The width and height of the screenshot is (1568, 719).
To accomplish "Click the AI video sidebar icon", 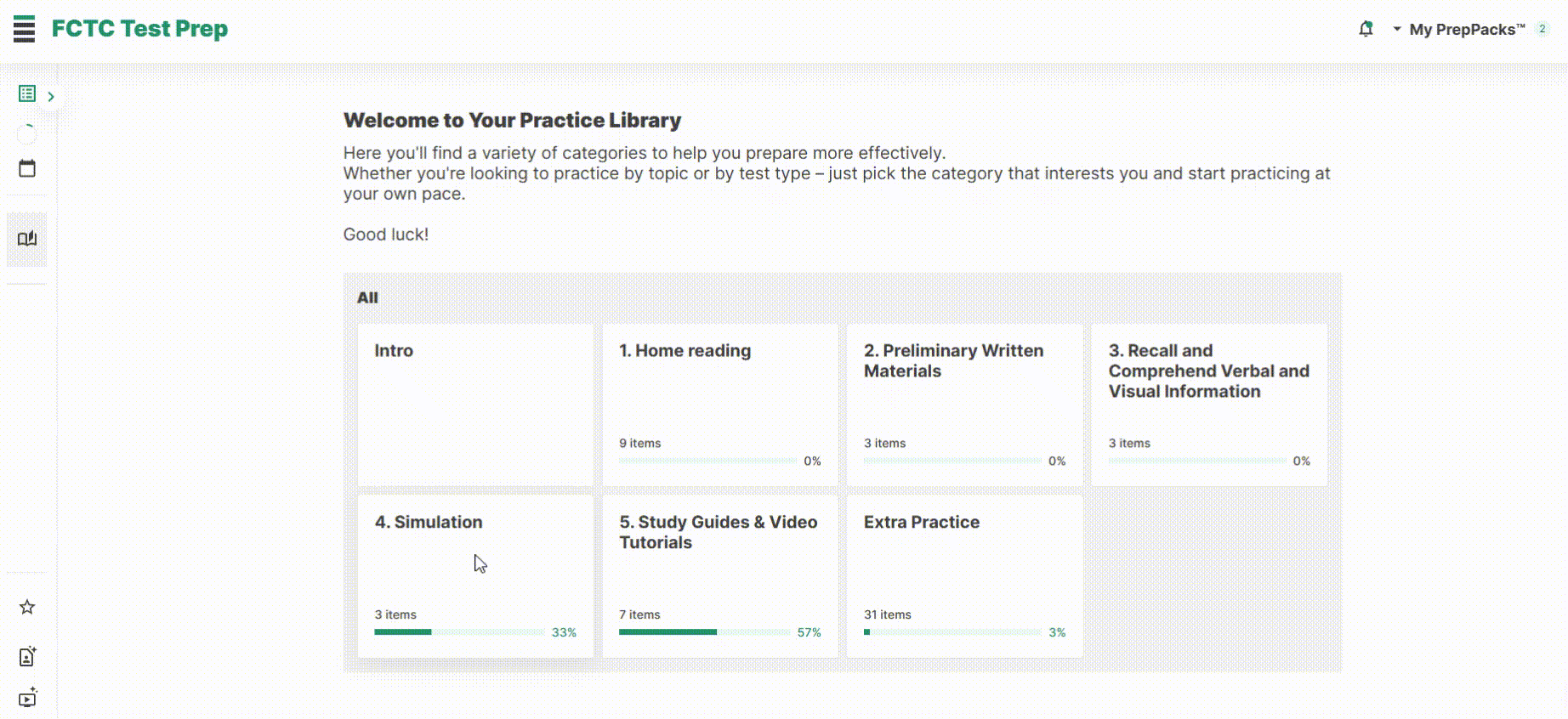I will pos(27,698).
